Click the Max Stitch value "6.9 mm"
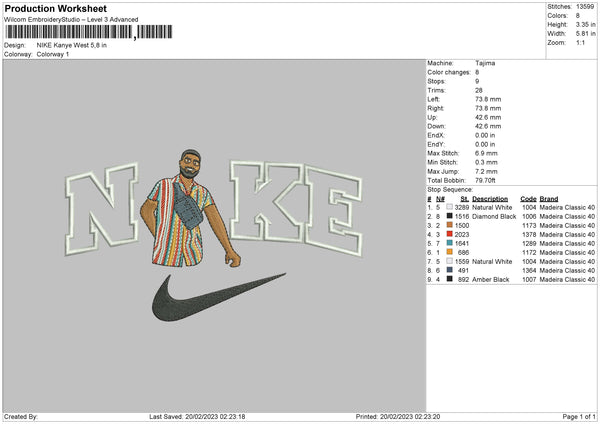Viewport: 600px width, 424px height. pyautogui.click(x=486, y=153)
